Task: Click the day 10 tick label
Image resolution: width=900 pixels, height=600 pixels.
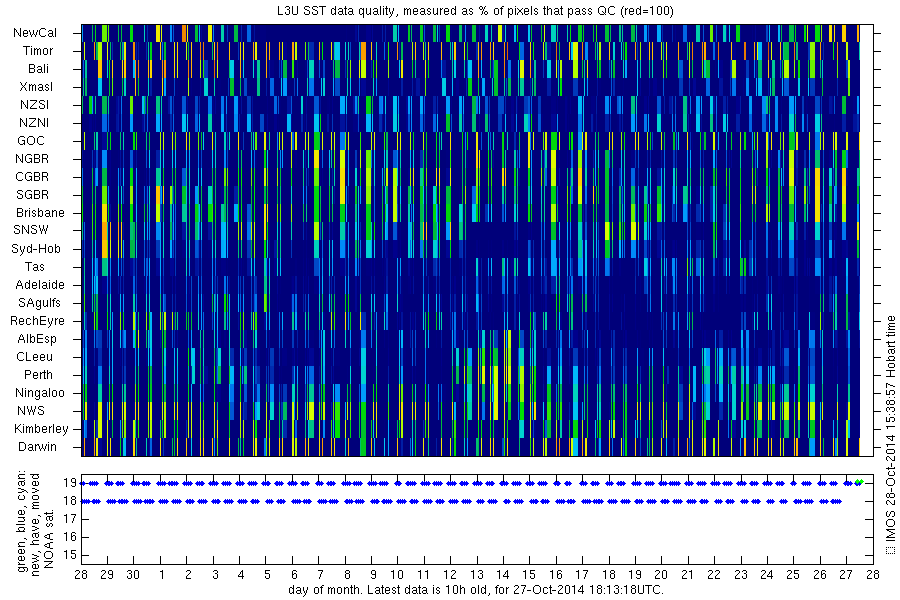Action: pos(397,575)
